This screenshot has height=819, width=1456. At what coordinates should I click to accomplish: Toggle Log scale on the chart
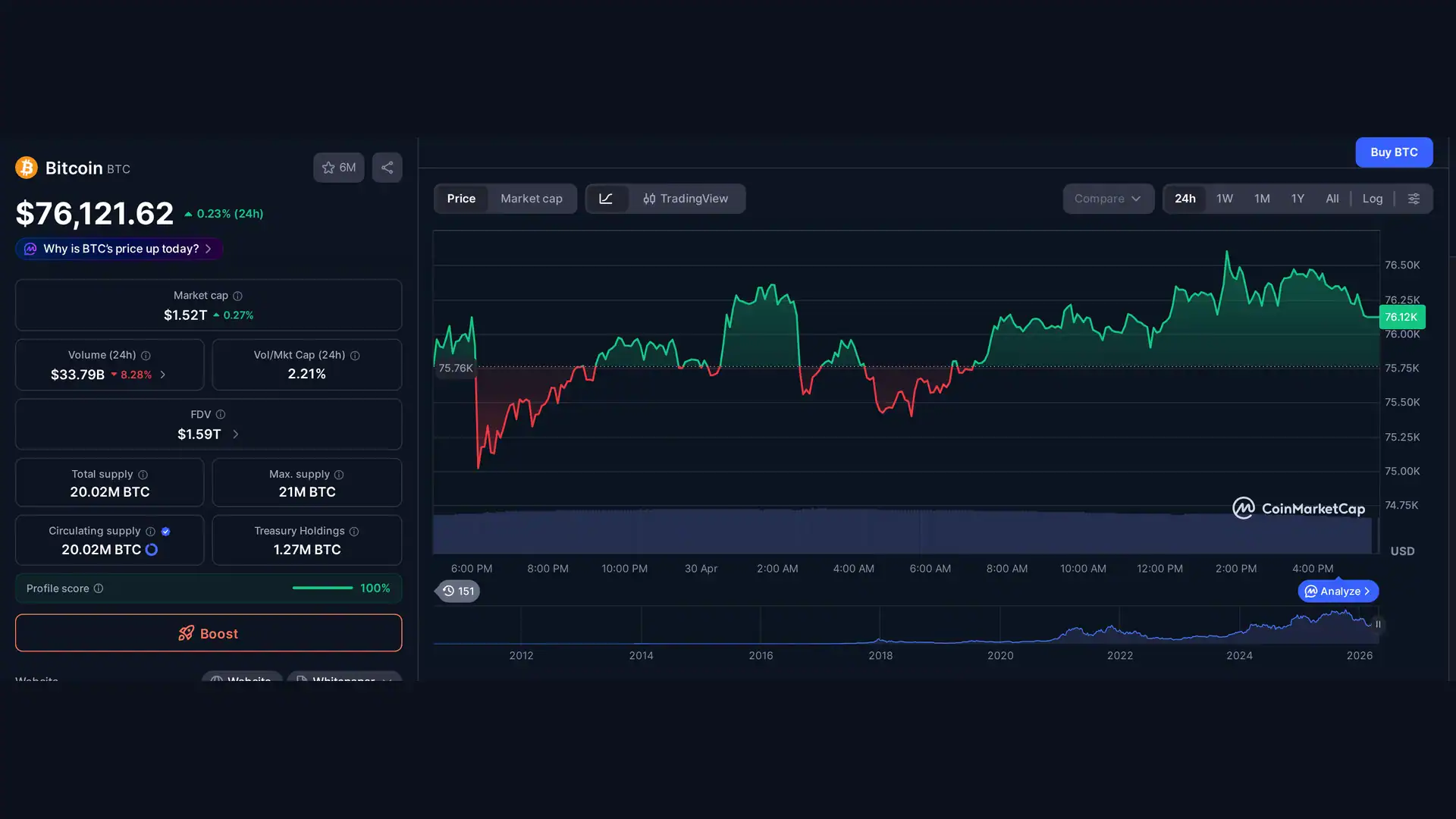[1373, 199]
